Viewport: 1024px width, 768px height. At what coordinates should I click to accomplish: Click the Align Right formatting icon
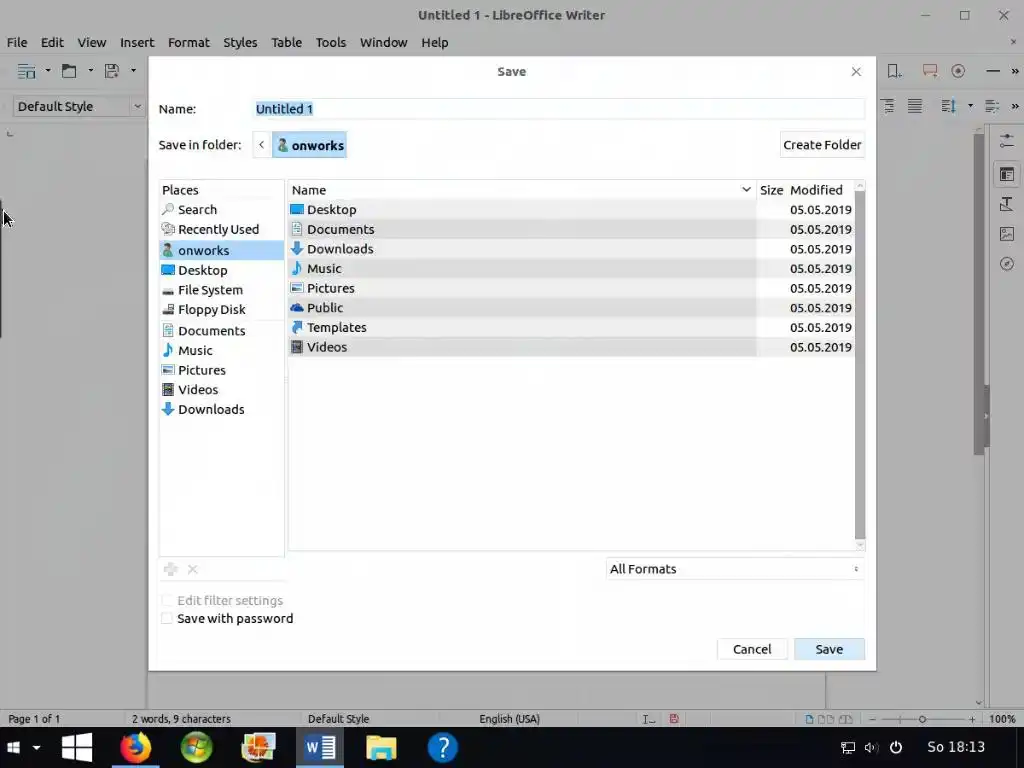pos(888,106)
